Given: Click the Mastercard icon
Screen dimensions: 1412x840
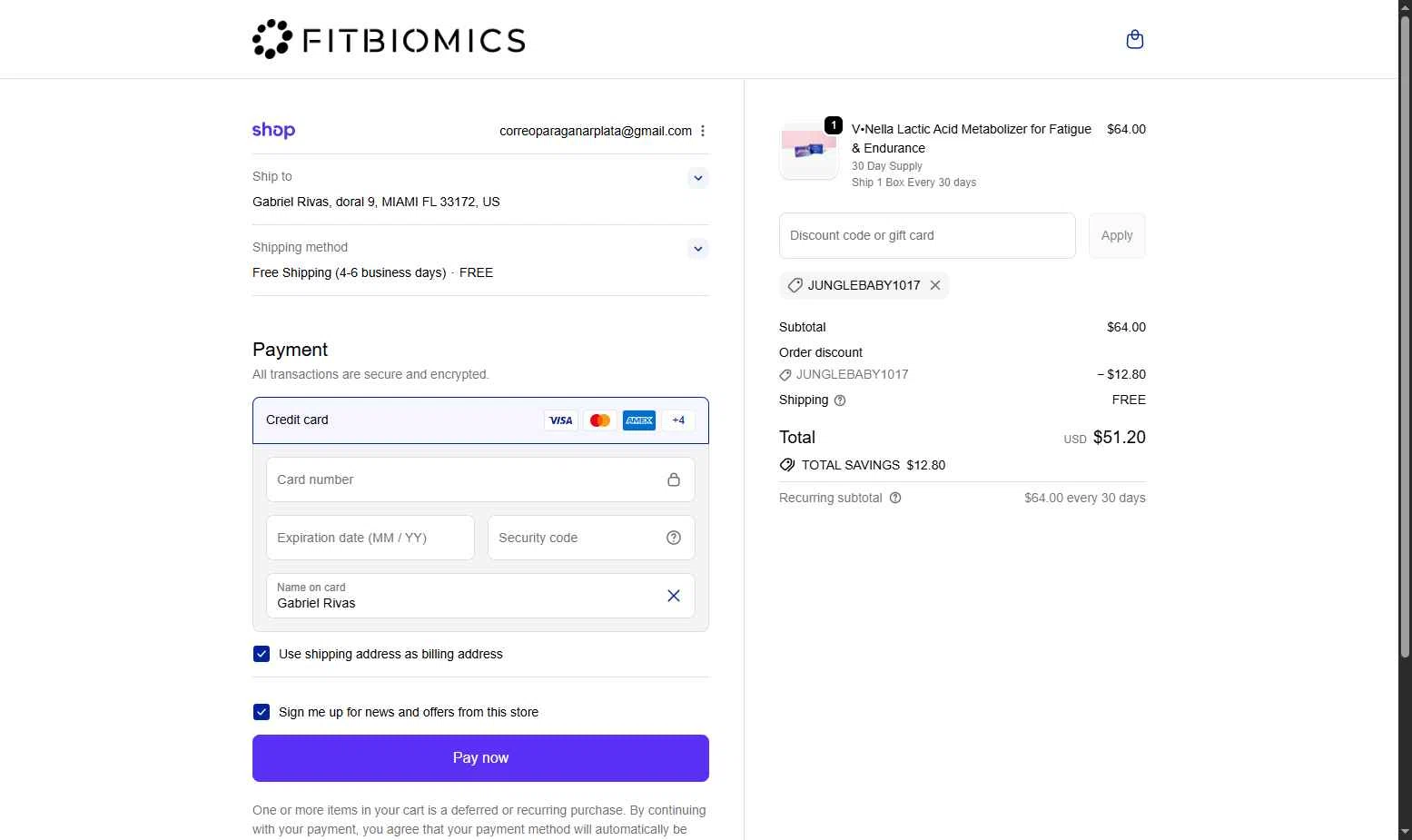Looking at the screenshot, I should [600, 420].
